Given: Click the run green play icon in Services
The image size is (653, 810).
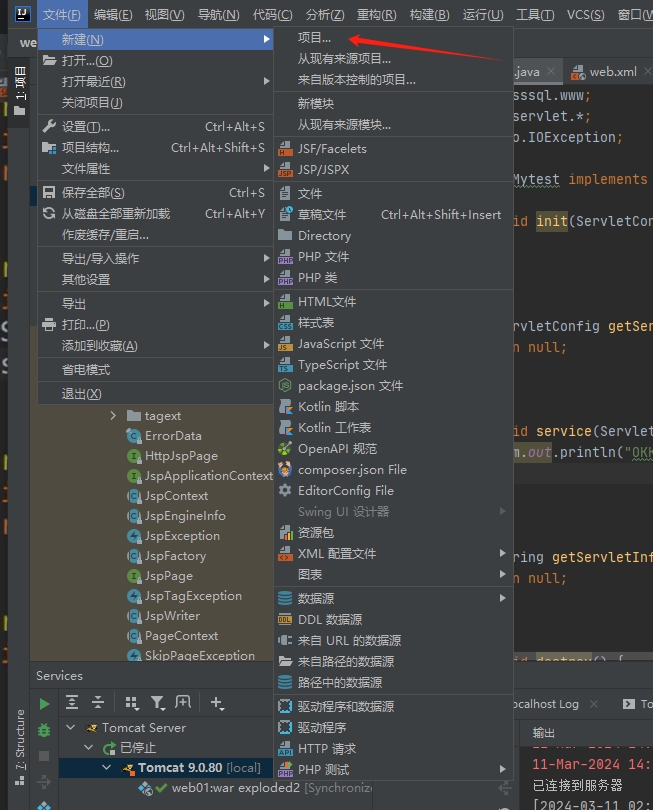Looking at the screenshot, I should (44, 704).
